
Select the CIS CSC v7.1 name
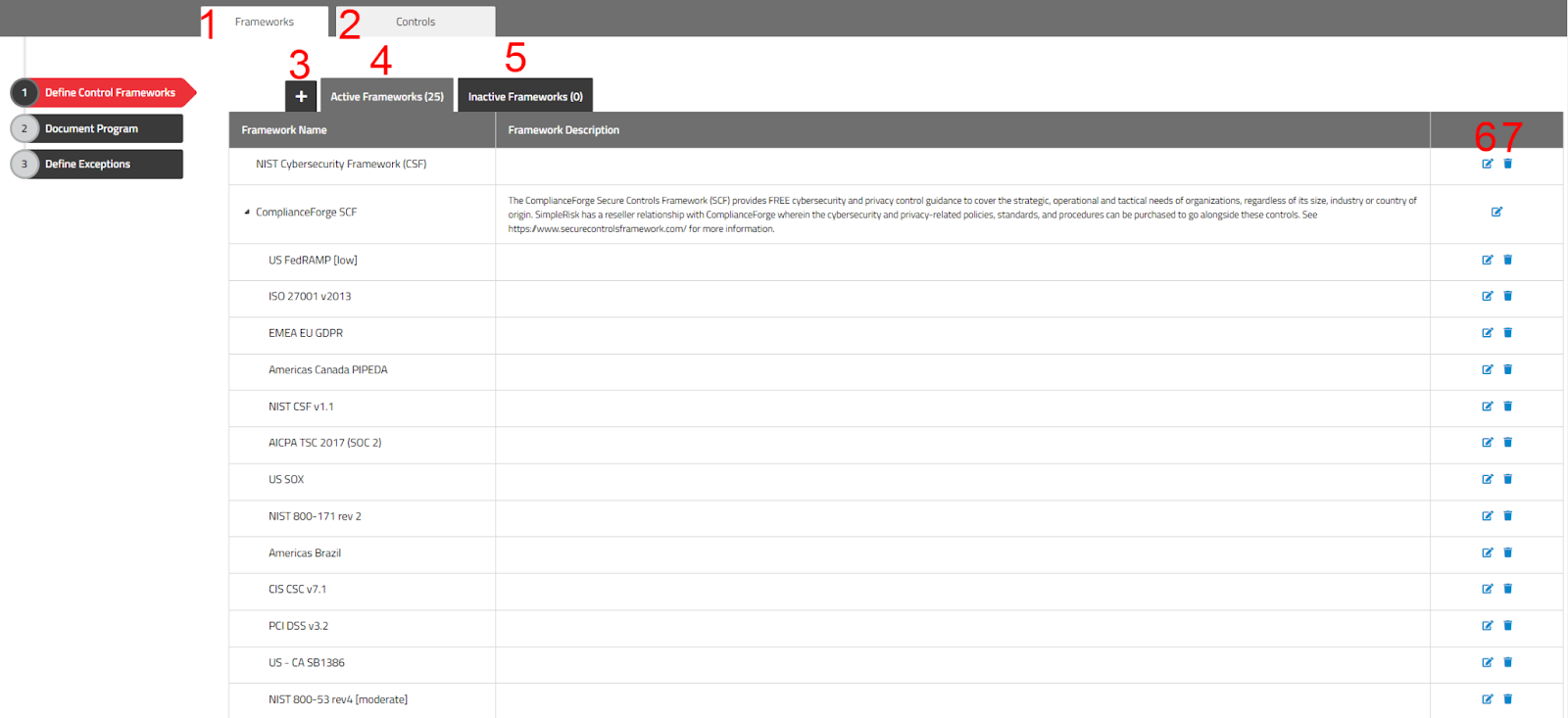pyautogui.click(x=298, y=589)
